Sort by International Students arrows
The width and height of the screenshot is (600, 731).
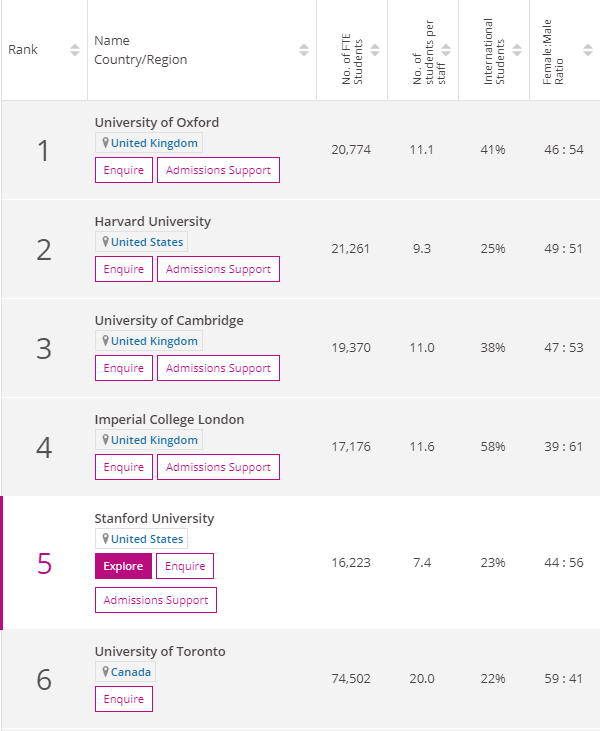click(x=517, y=50)
